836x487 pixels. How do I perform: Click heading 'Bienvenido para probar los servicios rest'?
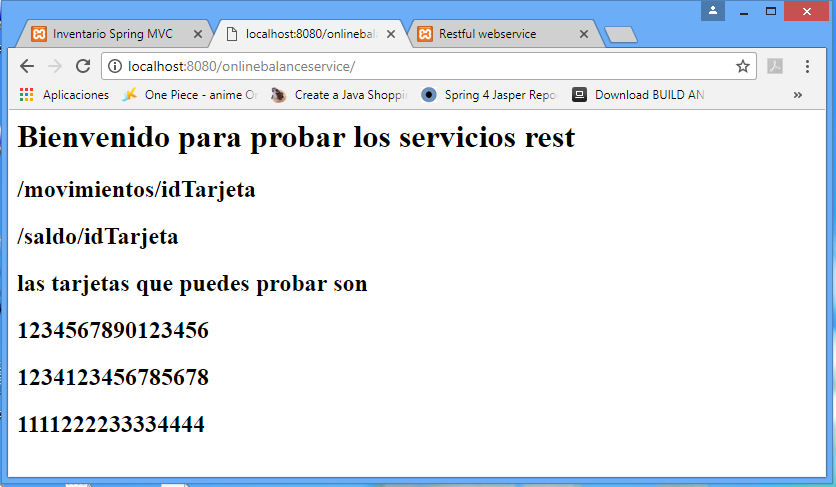296,138
